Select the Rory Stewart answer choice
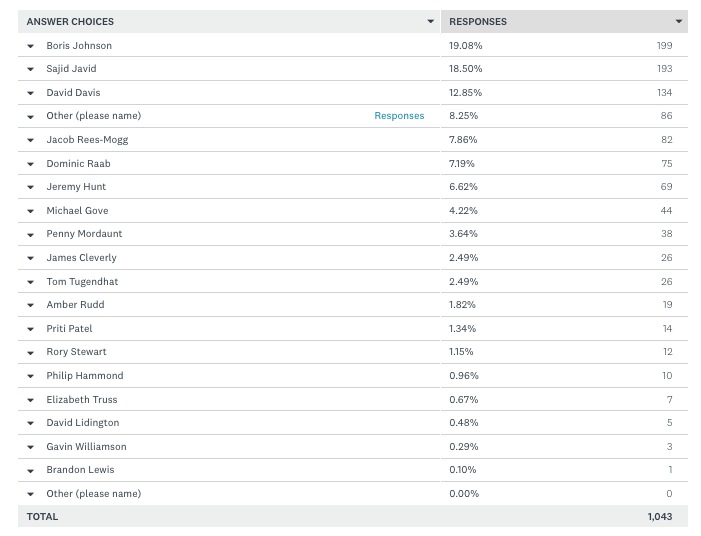 76,352
